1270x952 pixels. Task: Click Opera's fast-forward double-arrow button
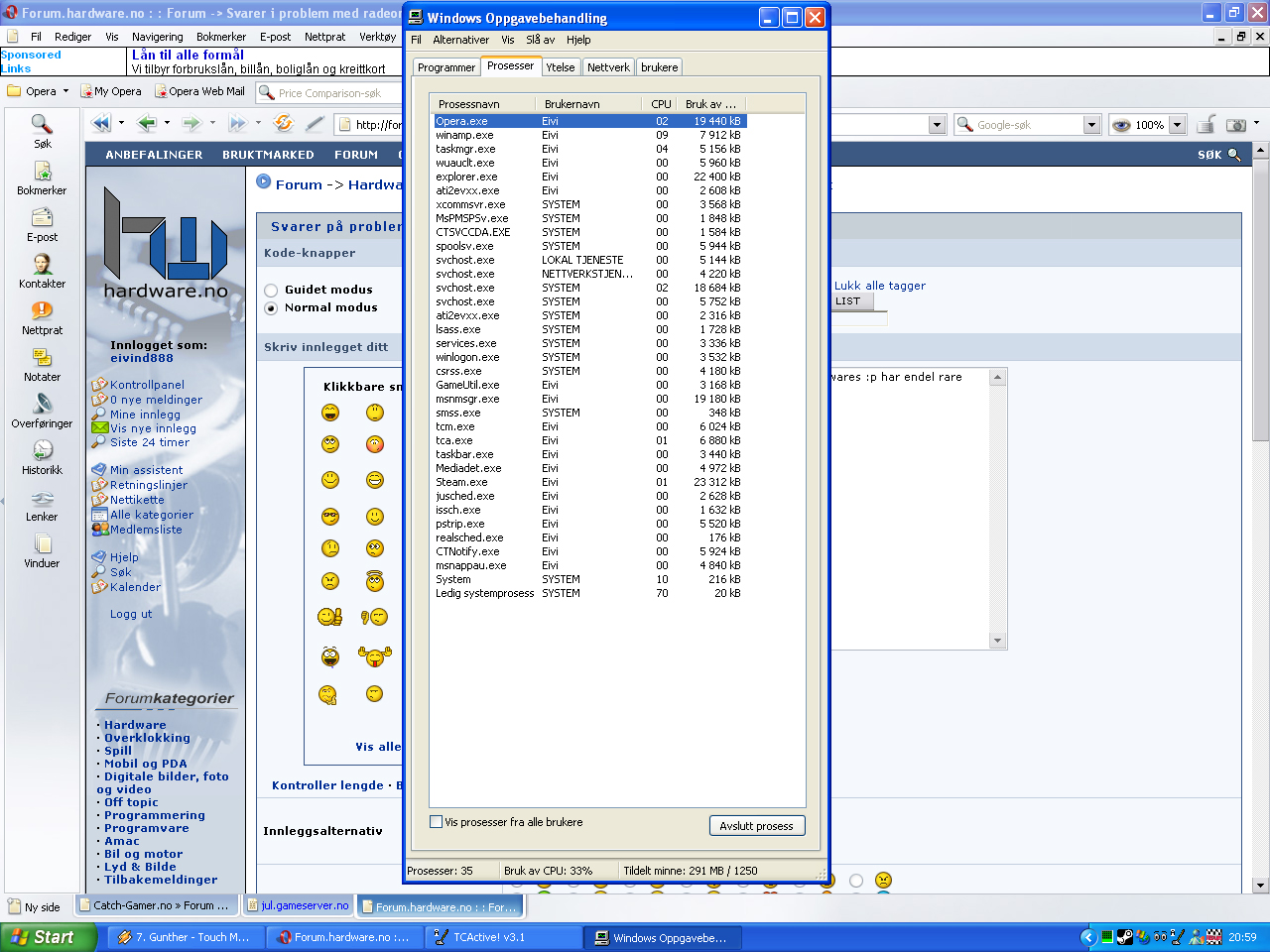coord(238,124)
